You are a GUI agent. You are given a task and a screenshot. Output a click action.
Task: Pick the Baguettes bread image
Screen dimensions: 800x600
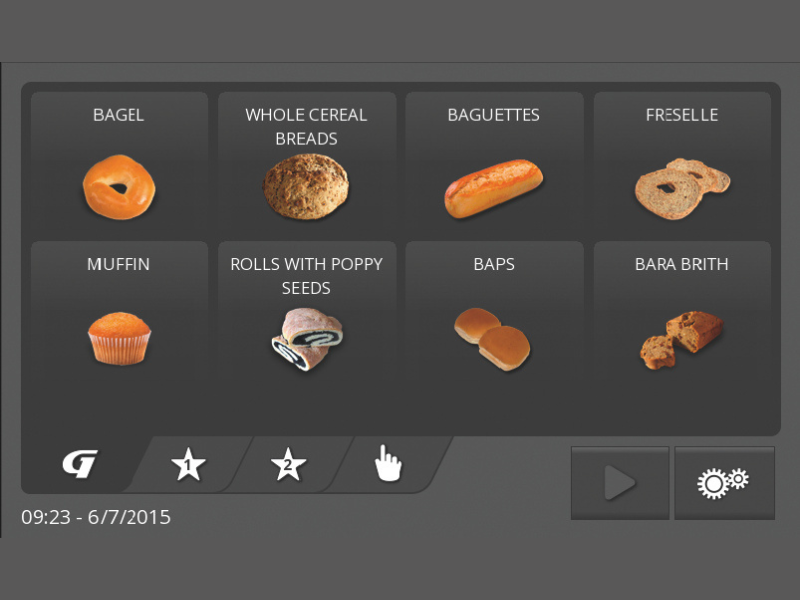point(493,189)
